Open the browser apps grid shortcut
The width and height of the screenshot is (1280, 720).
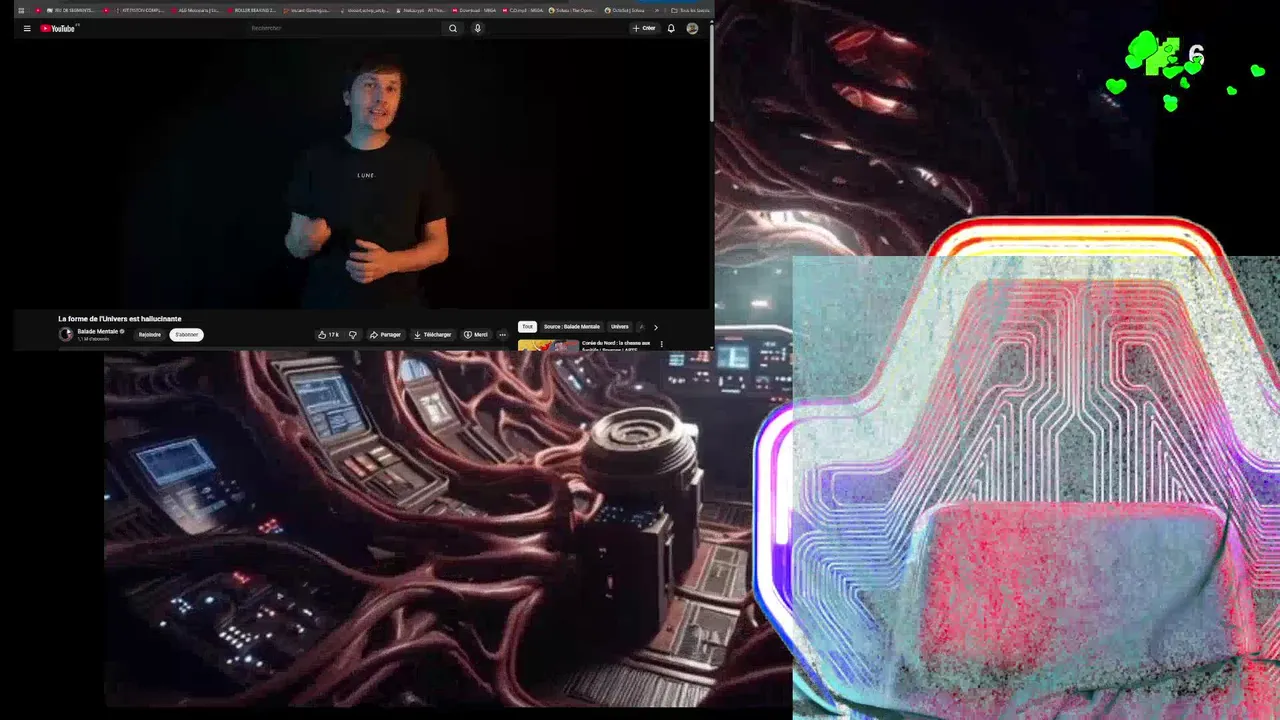coord(21,10)
